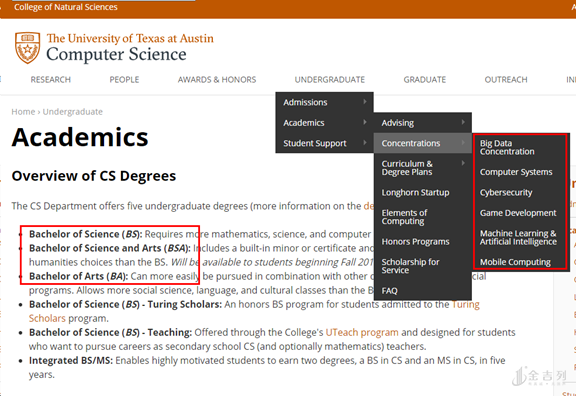Expand the Student Support submenu arrow

[365, 143]
